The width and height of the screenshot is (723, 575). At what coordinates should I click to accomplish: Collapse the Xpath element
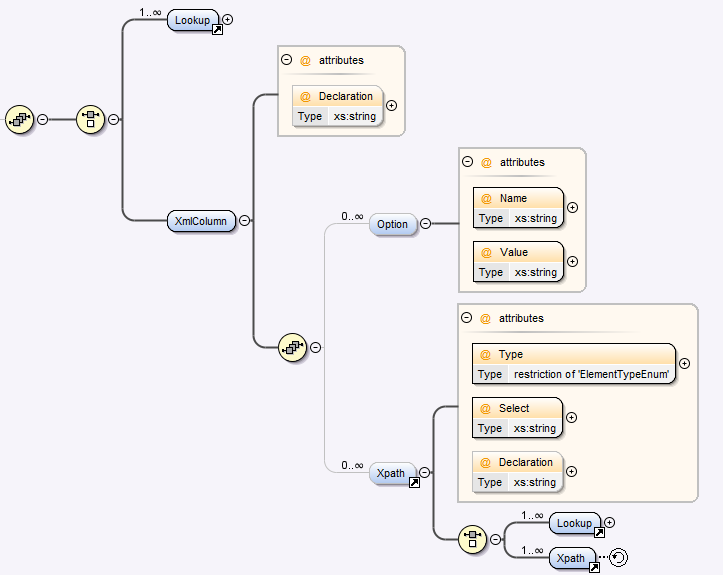[x=425, y=473]
